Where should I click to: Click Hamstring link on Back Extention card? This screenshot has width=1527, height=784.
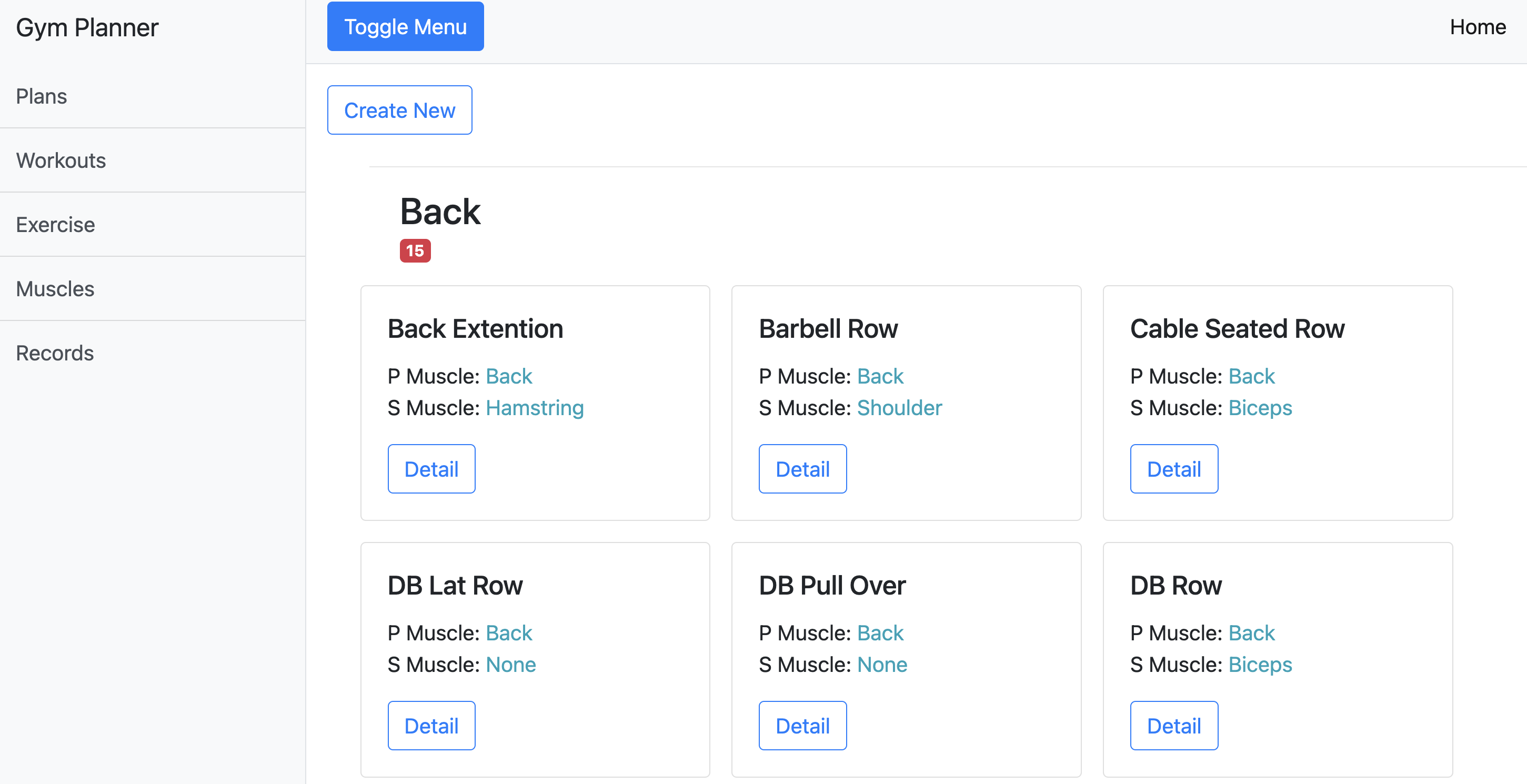click(x=534, y=408)
